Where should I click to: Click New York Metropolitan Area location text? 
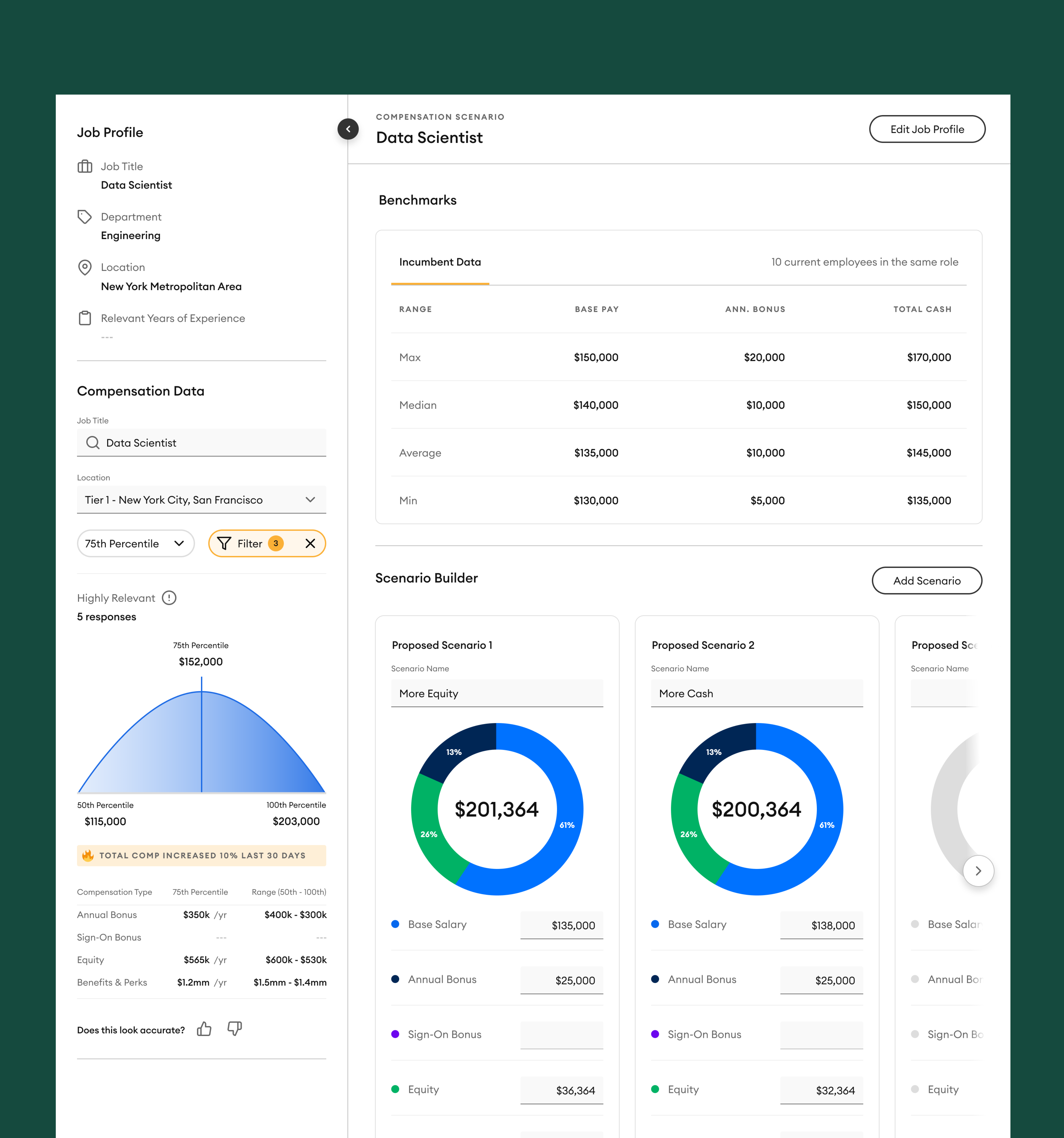pos(171,286)
